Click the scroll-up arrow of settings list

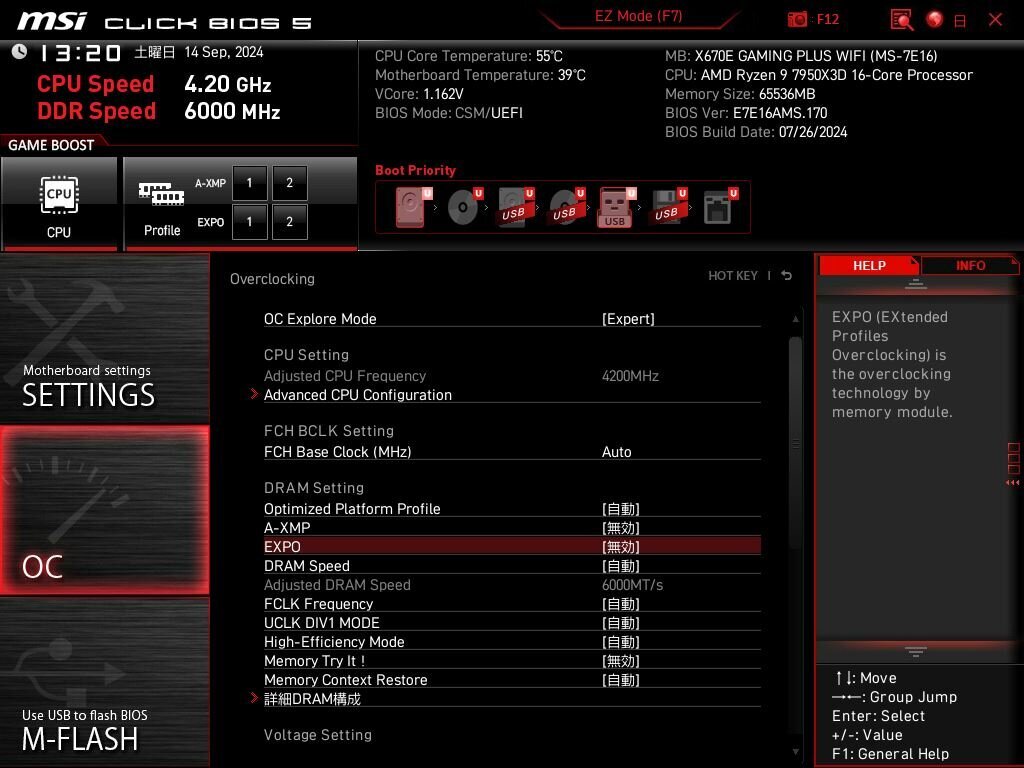point(795,319)
